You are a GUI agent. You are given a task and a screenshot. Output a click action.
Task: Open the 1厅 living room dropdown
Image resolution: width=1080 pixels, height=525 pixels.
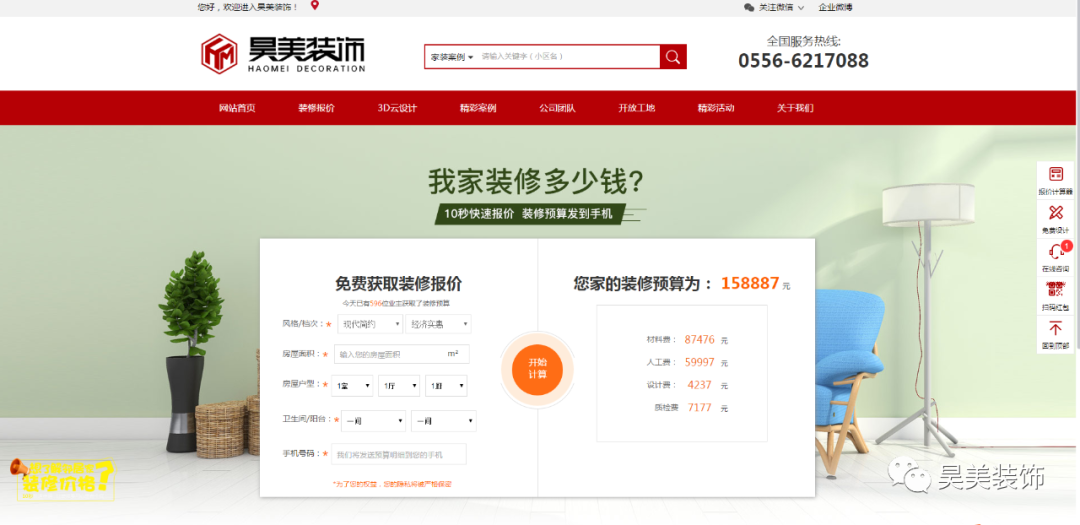(x=399, y=386)
